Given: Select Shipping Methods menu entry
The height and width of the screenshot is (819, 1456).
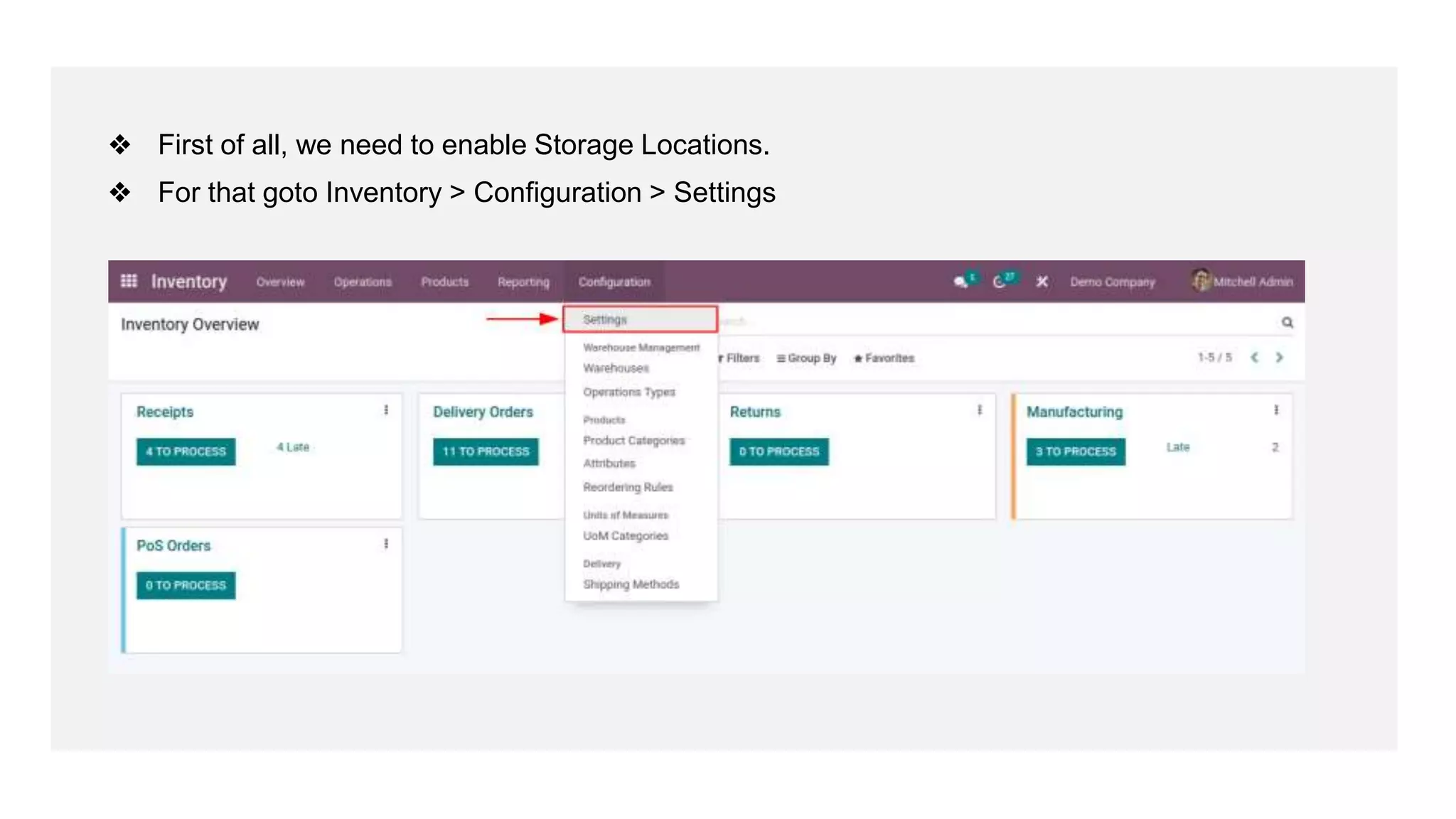Looking at the screenshot, I should tap(631, 584).
